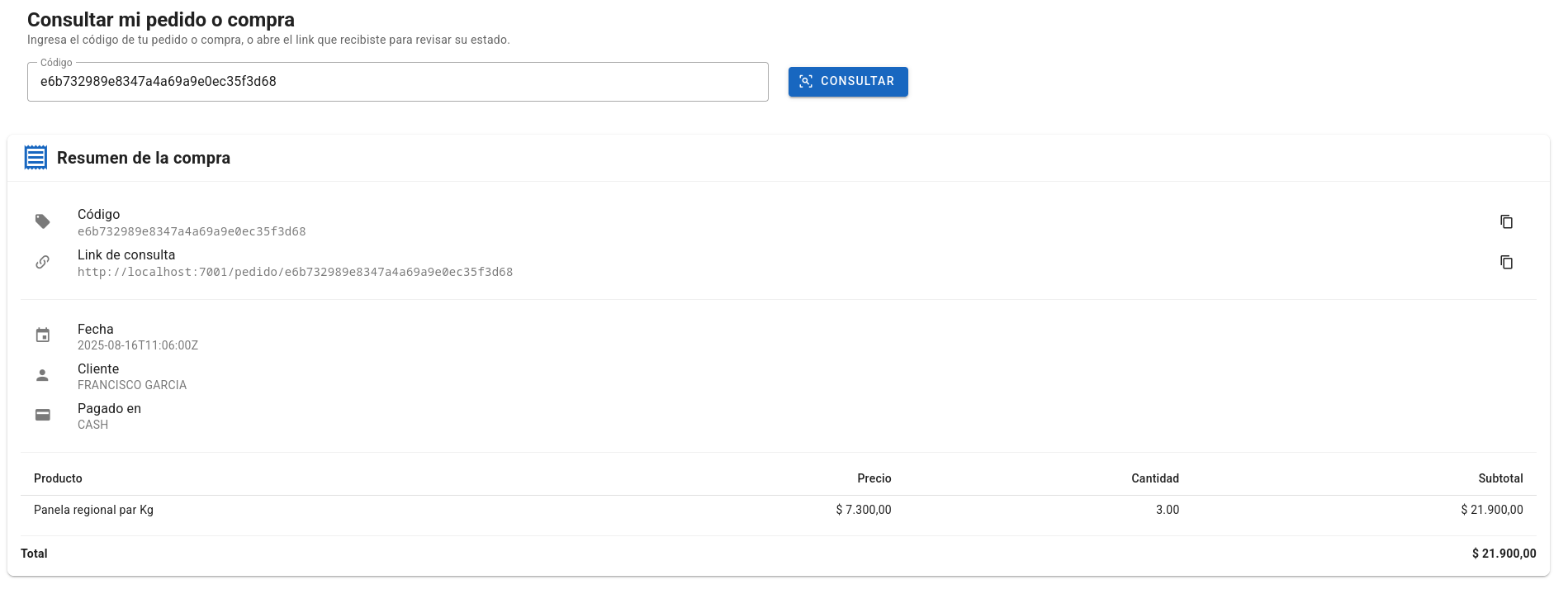This screenshot has height=599, width=1568.
Task: Select the order code text under the Código label
Action: (192, 231)
